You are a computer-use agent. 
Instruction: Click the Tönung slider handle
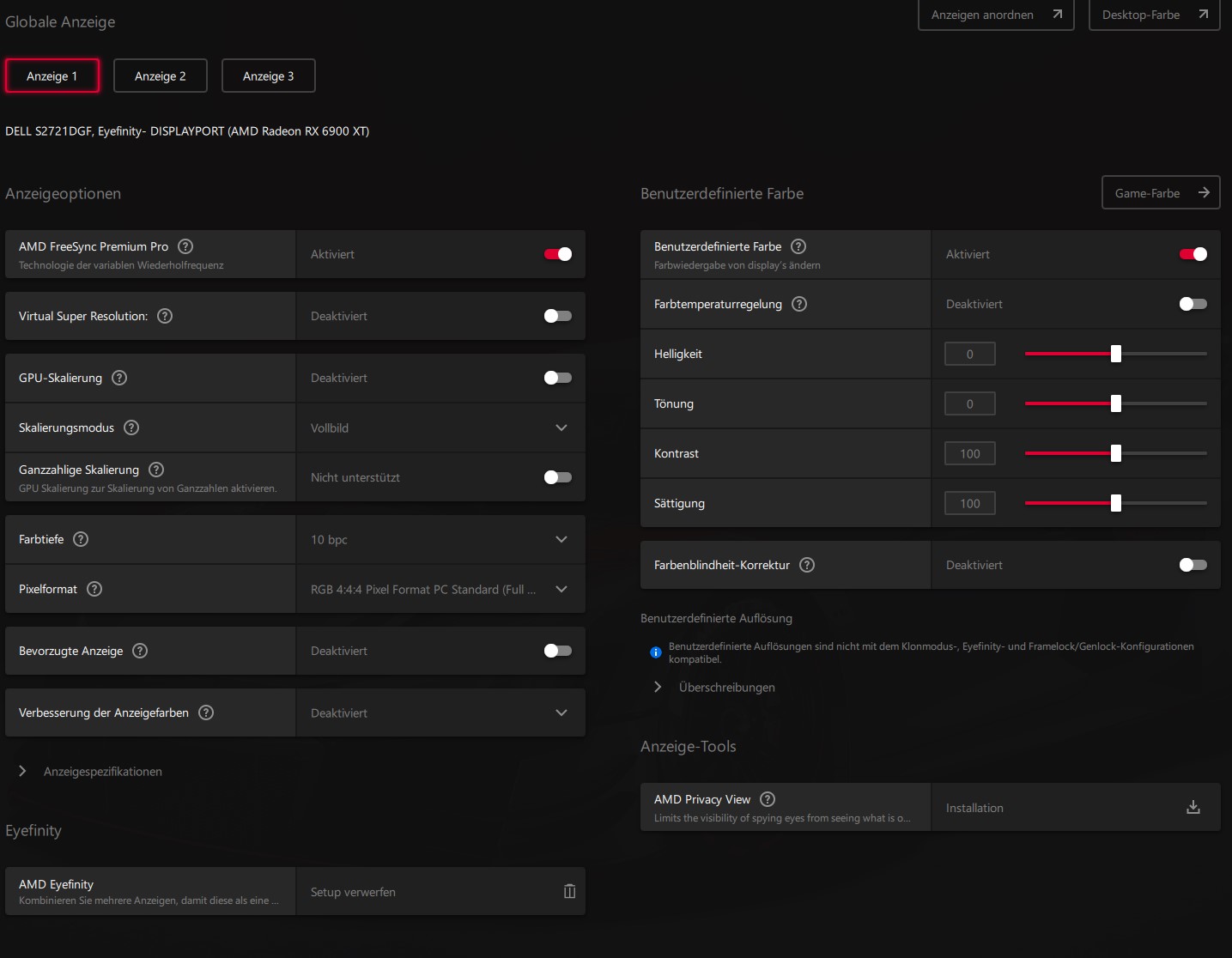(x=1116, y=403)
